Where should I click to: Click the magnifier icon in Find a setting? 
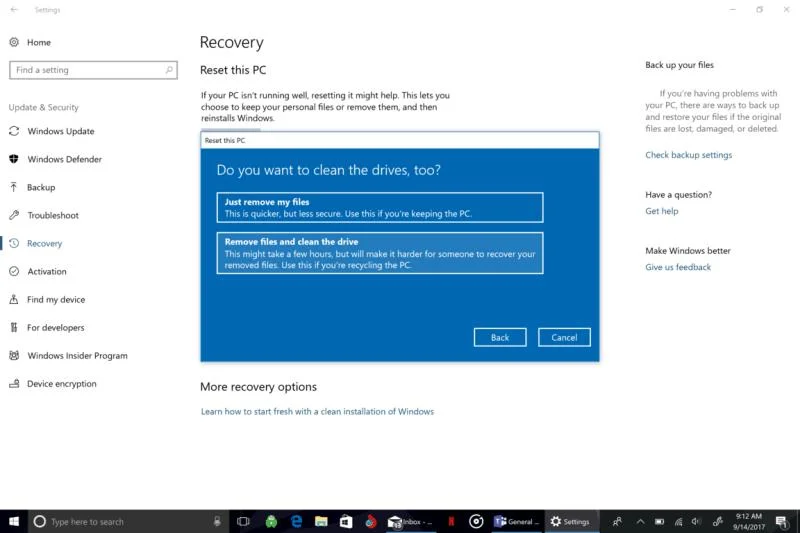click(169, 70)
